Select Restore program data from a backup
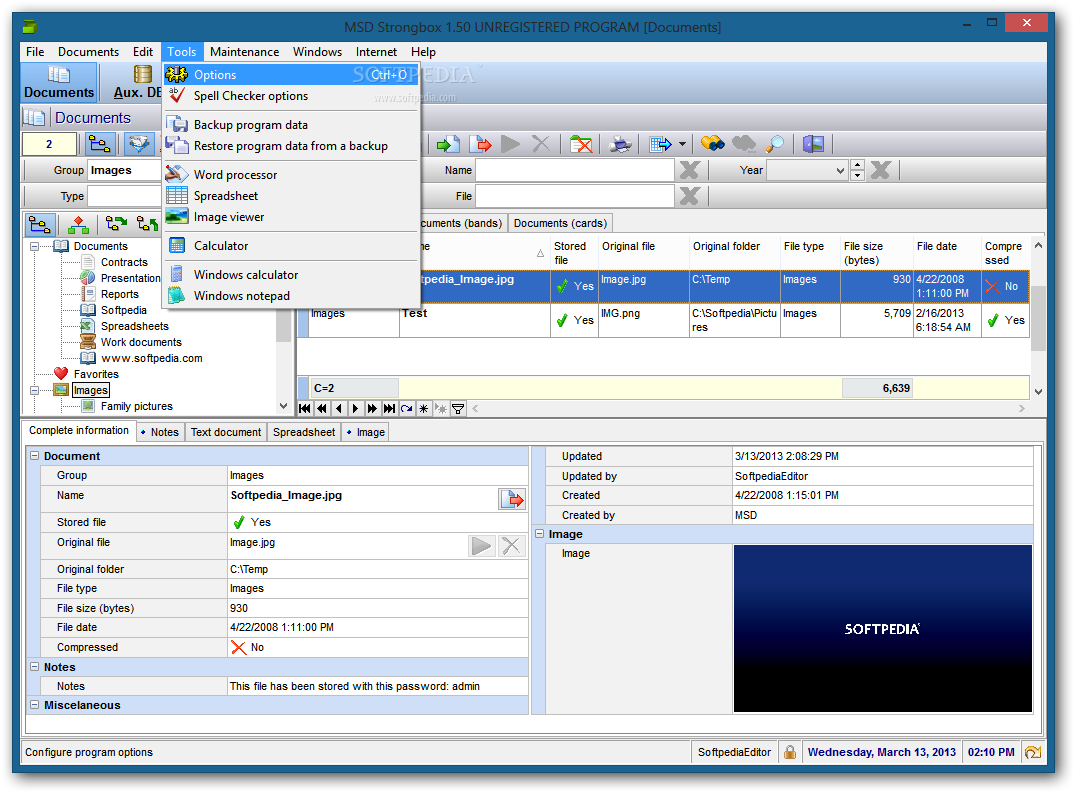Image resolution: width=1075 pixels, height=793 pixels. [291, 146]
